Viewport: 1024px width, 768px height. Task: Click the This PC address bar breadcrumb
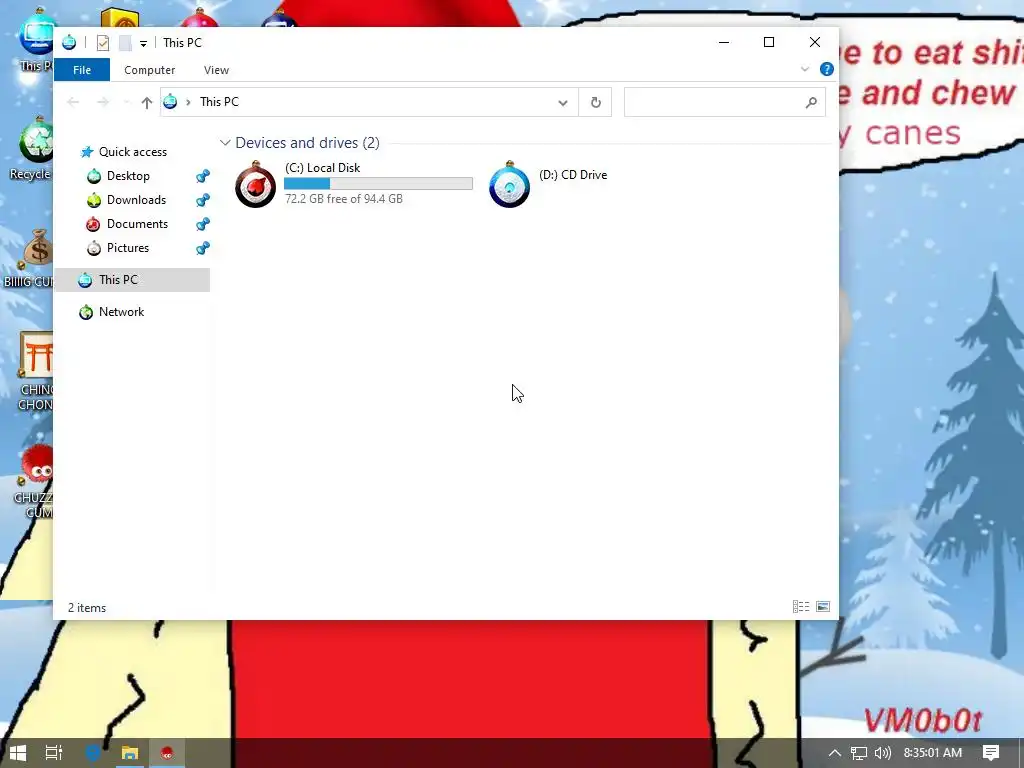coord(219,102)
